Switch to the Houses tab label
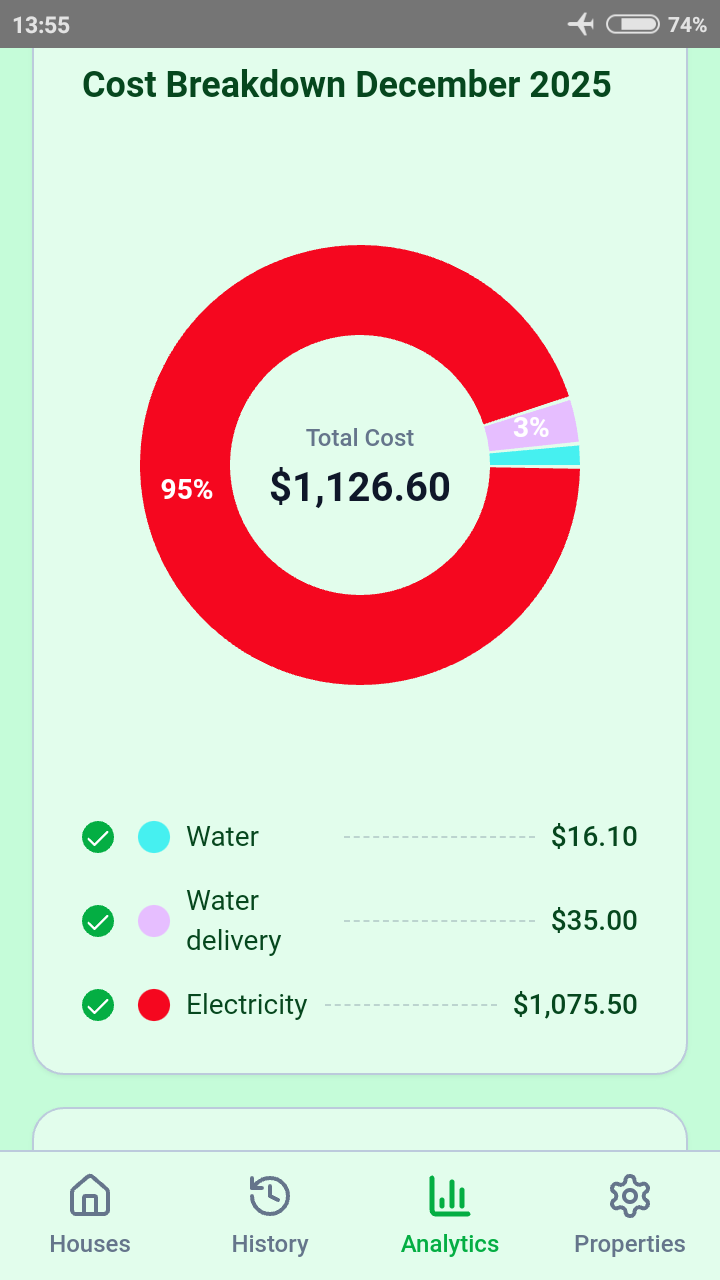Viewport: 720px width, 1280px height. [x=90, y=1244]
